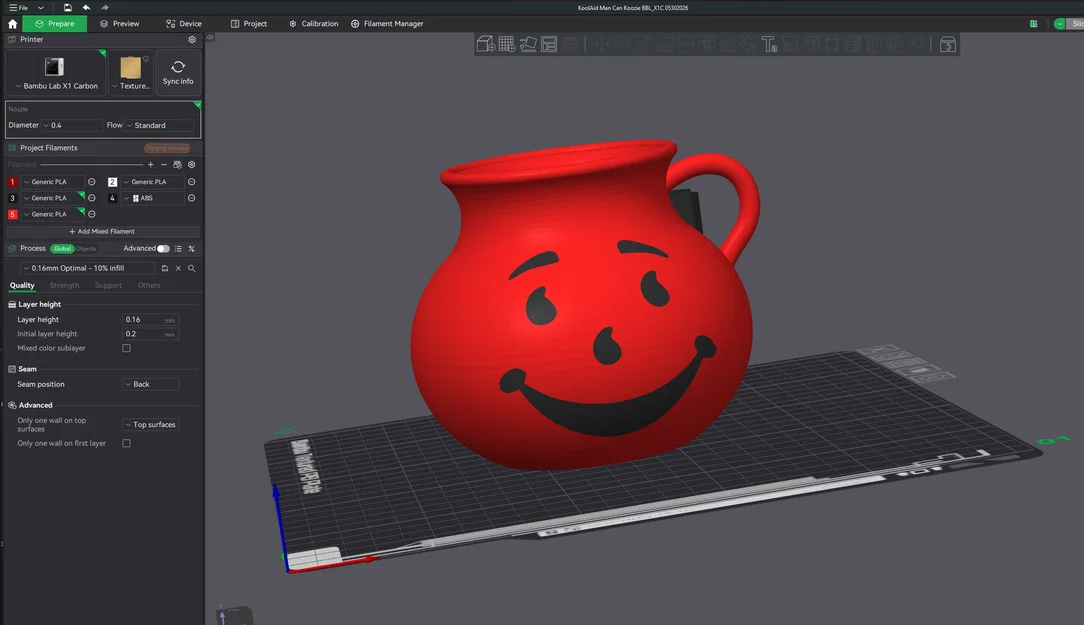Image resolution: width=1084 pixels, height=625 pixels.
Task: Click the Sync info button
Action: [x=178, y=72]
